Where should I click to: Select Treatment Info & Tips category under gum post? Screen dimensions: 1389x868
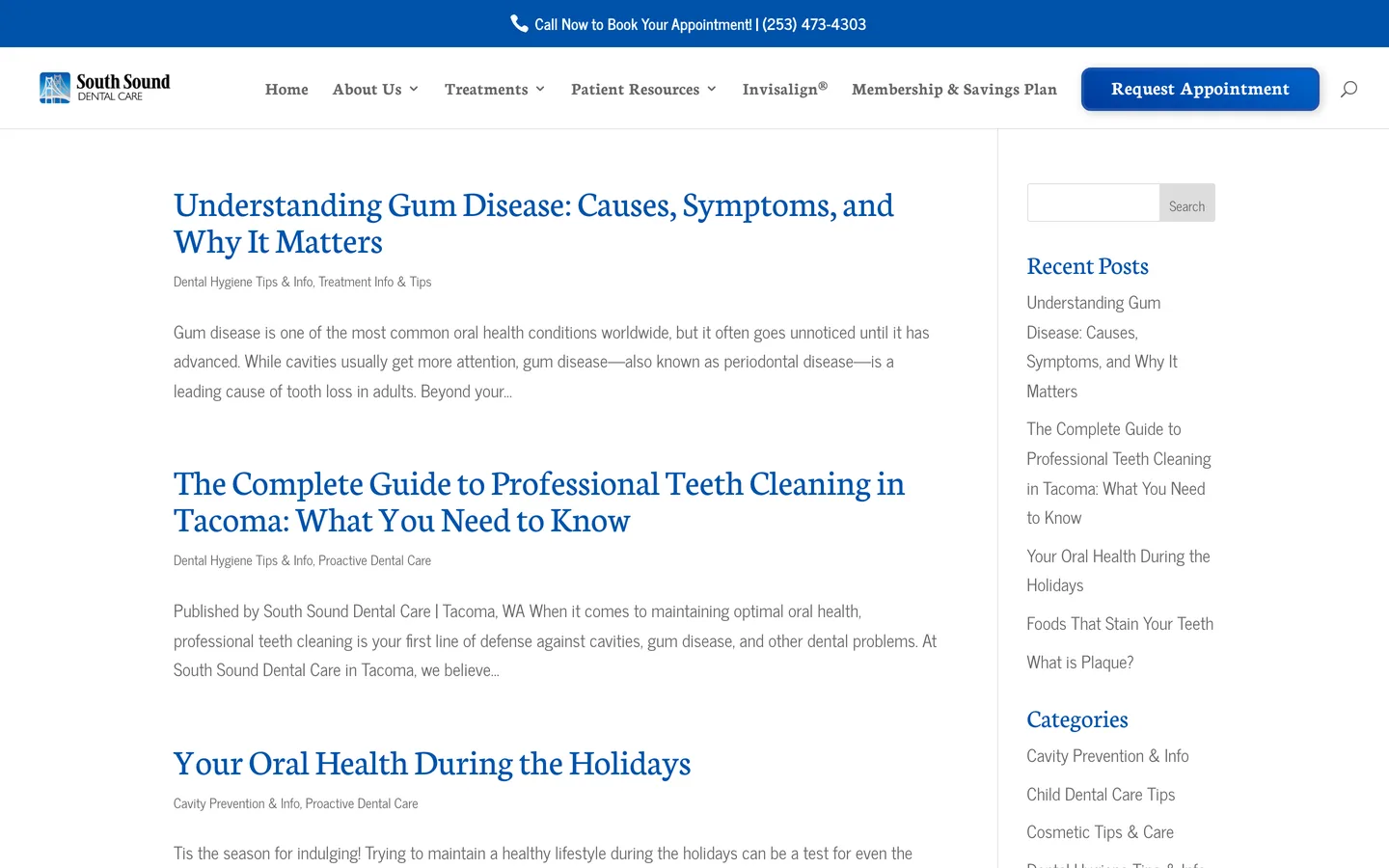pos(375,282)
